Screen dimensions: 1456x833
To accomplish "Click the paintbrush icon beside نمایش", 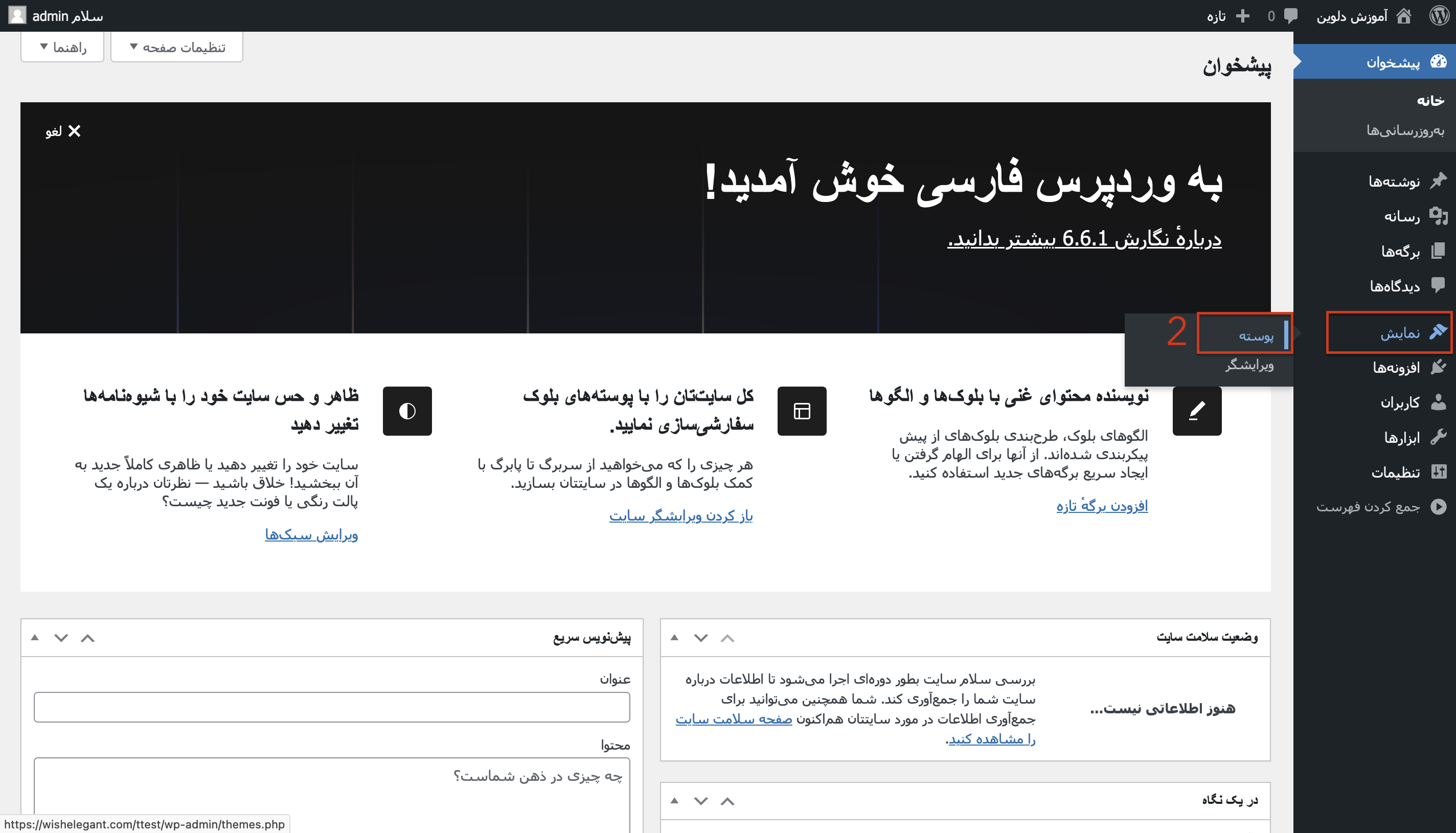I will pos(1439,332).
